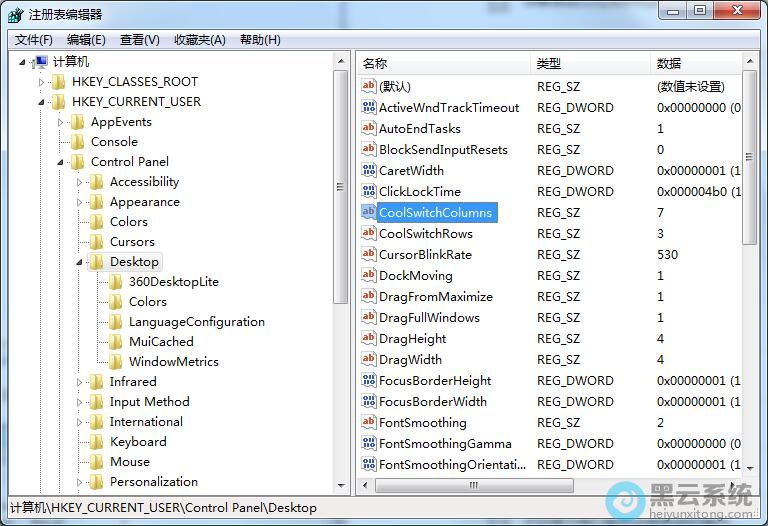Screen dimensions: 768x526
Task: Select the LanguageConfiguration key
Action: click(x=197, y=322)
